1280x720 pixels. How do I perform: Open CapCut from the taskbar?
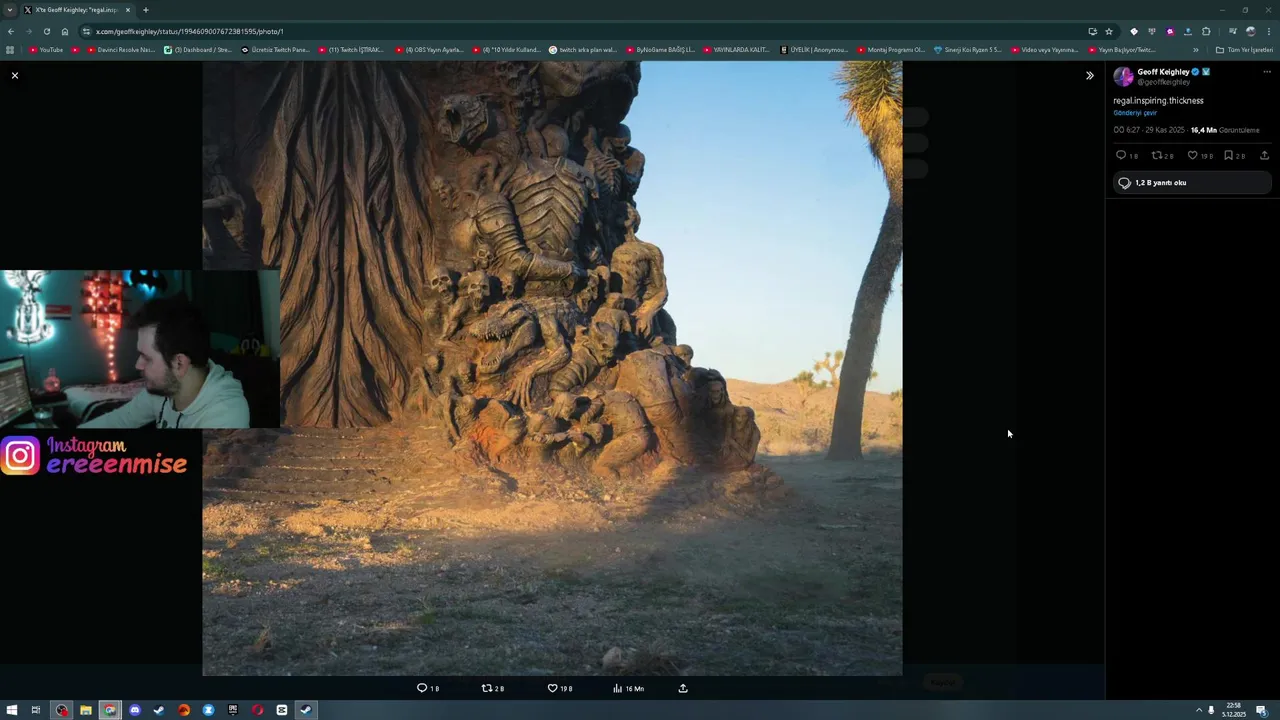pos(281,710)
